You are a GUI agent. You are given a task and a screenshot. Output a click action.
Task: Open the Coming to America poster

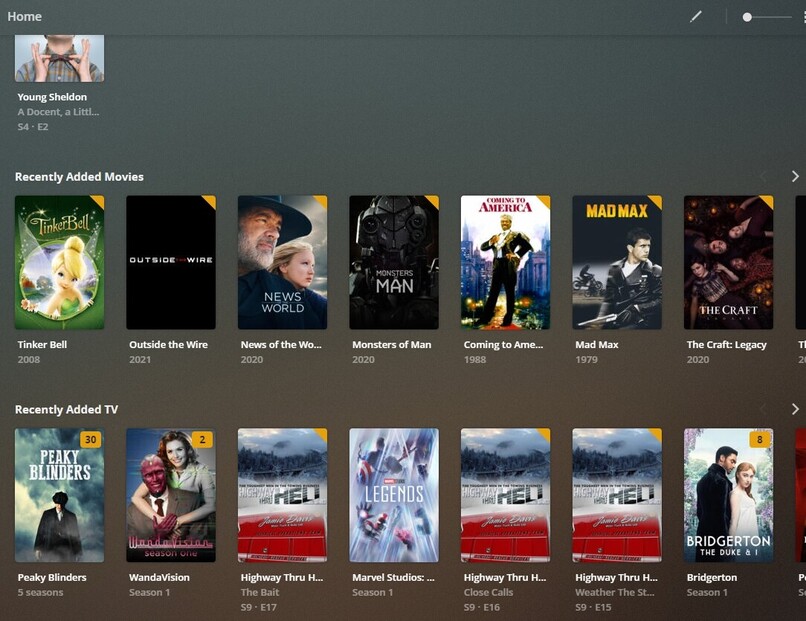(505, 262)
